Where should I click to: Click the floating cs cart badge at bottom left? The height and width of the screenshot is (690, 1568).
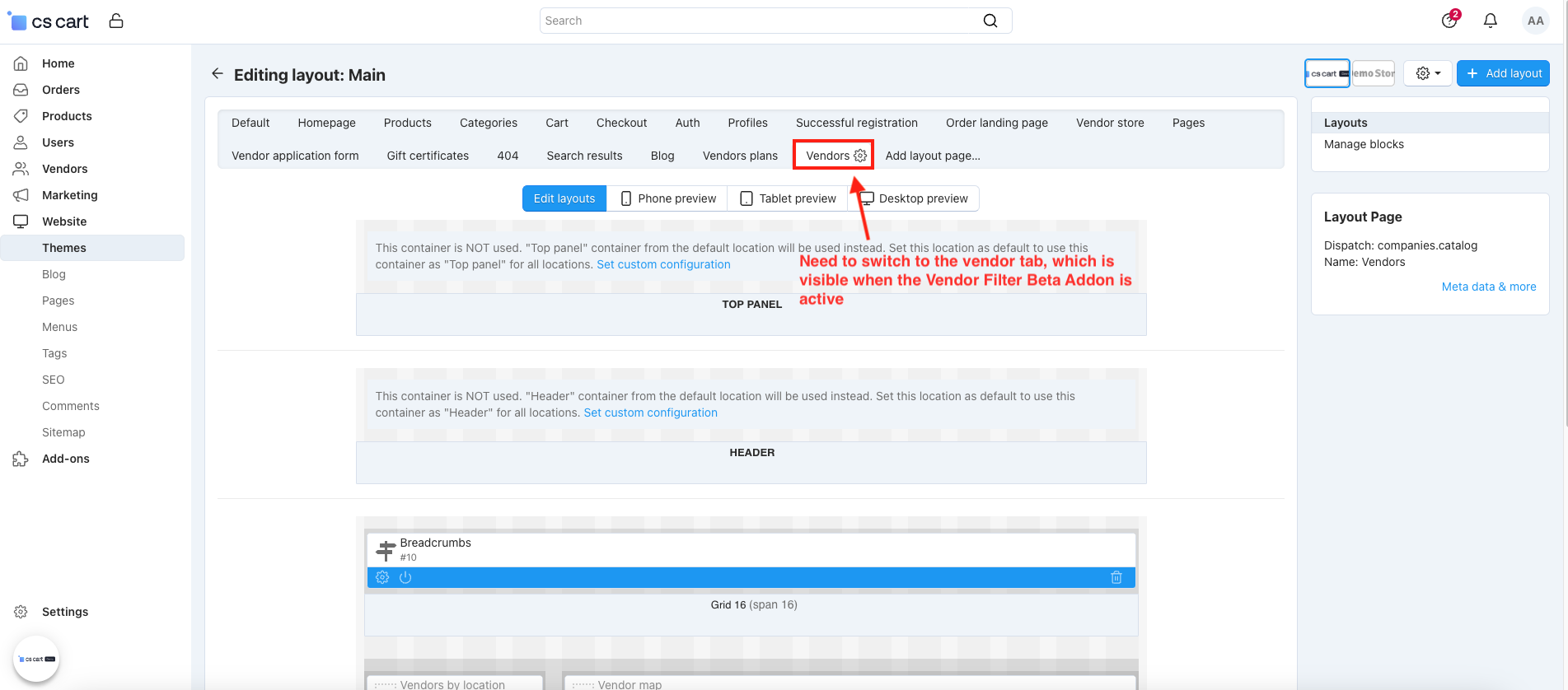coord(36,659)
